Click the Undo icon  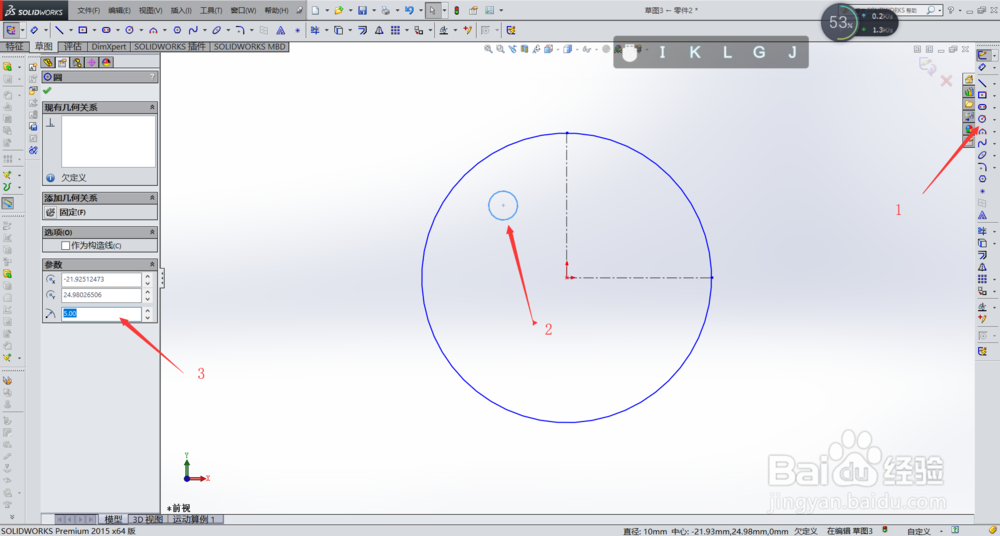pyautogui.click(x=409, y=10)
